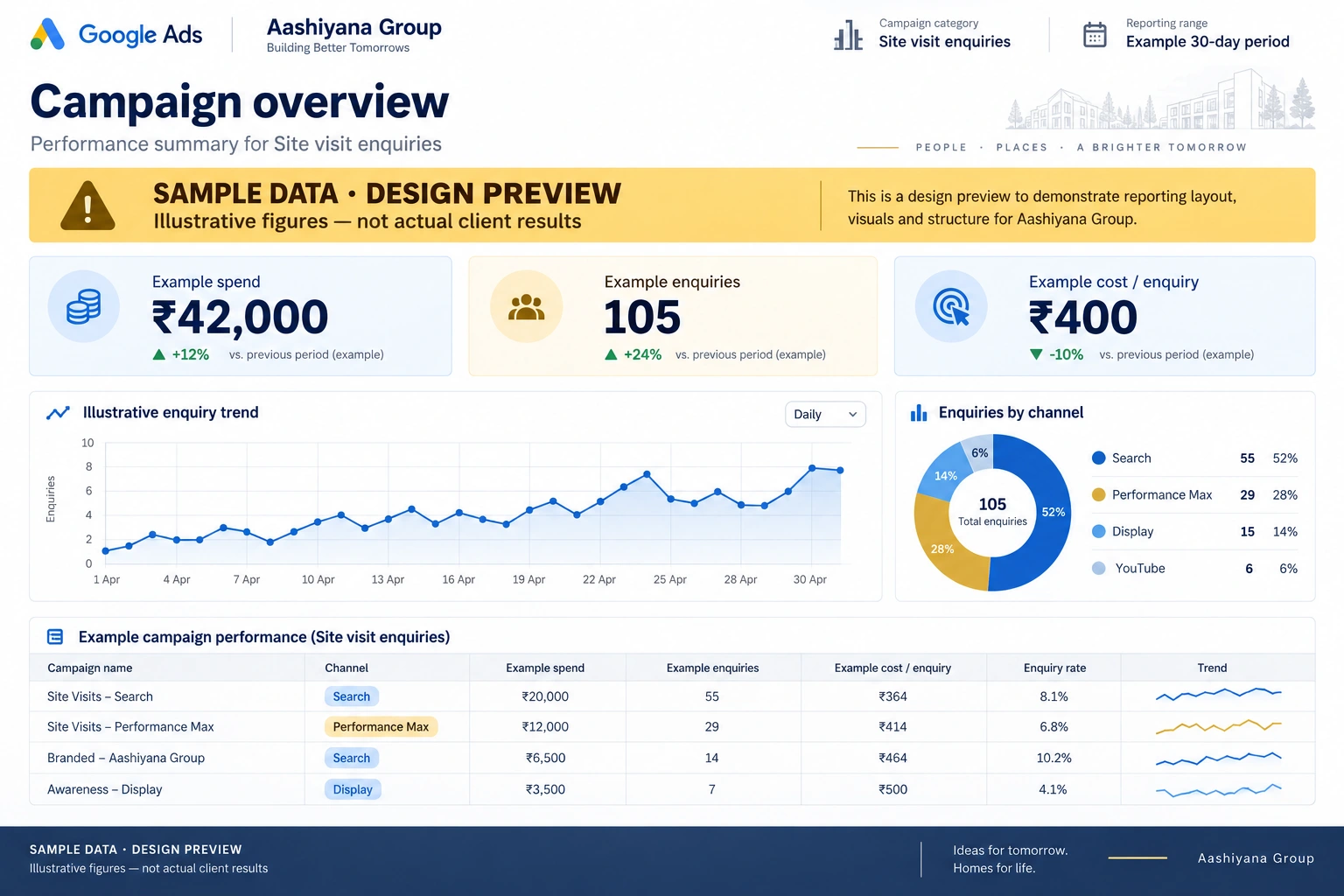Select the YouTube legend color dot
This screenshot has height=896, width=1344.
(x=1099, y=568)
